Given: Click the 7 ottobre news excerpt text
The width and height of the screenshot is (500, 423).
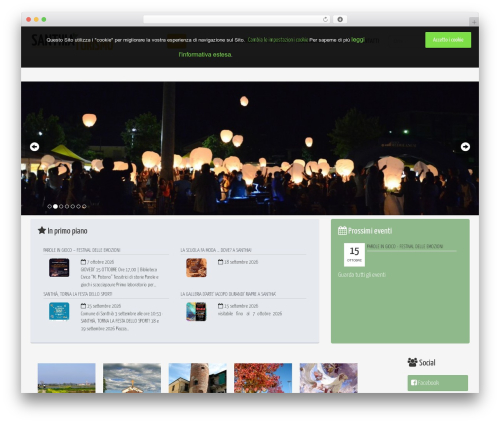Looking at the screenshot, I should 119,277.
